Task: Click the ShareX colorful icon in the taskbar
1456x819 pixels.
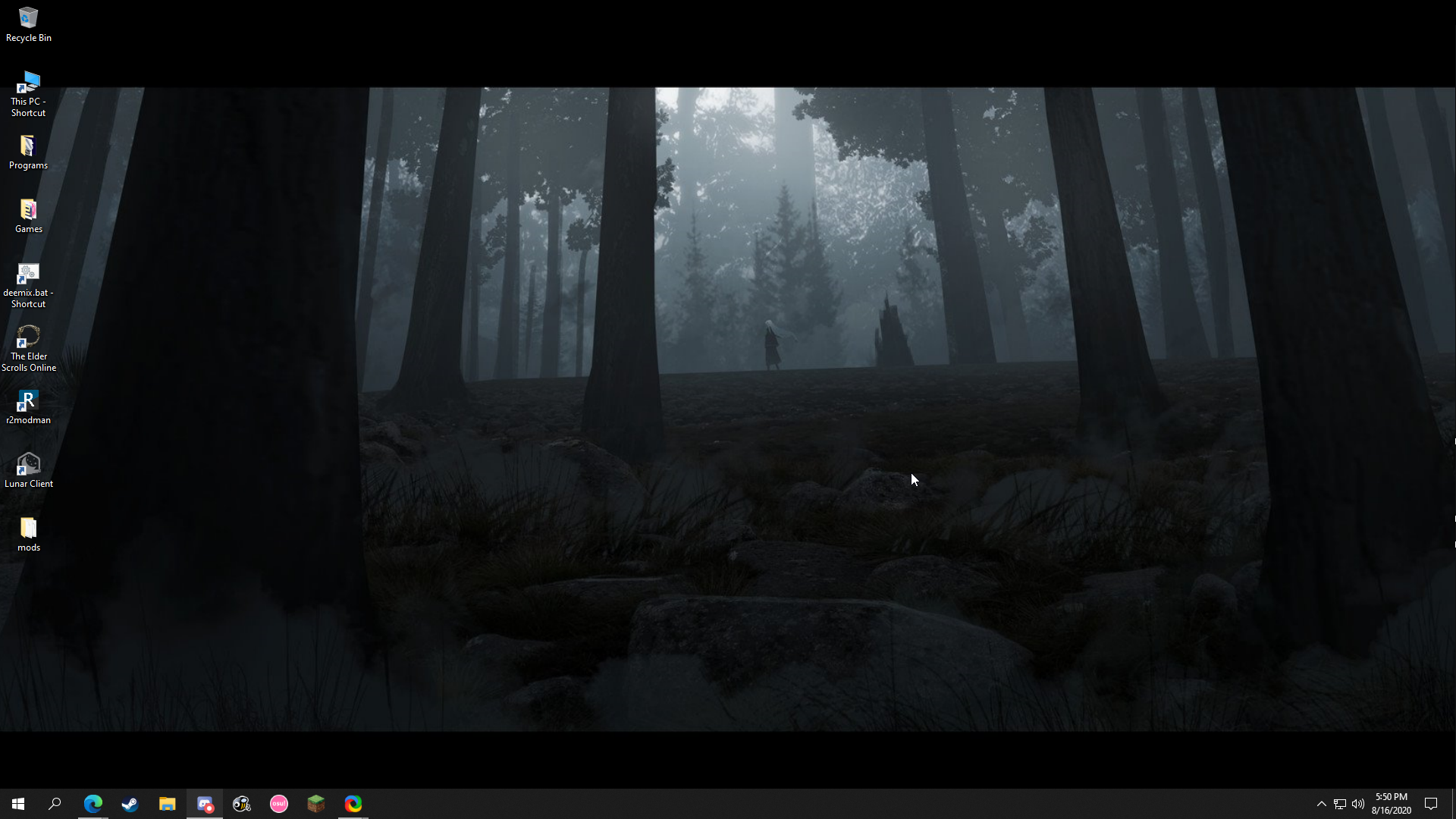Action: [x=353, y=804]
